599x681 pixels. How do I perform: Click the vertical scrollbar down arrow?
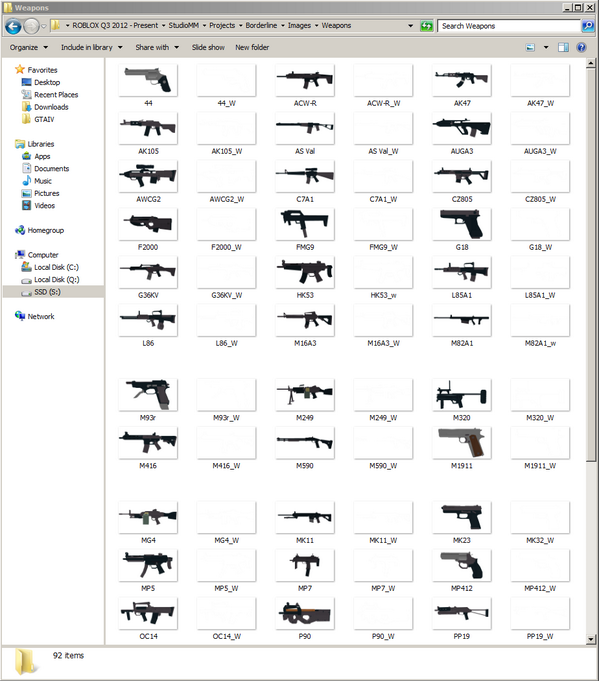point(590,639)
